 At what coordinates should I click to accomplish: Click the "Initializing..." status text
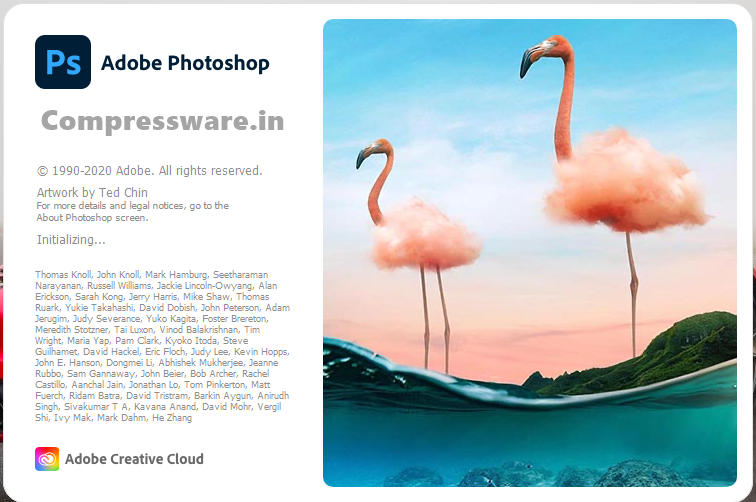tap(71, 240)
